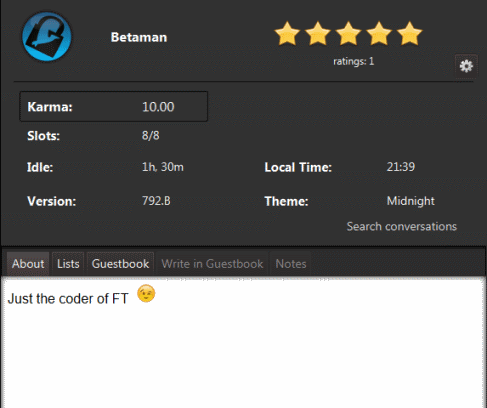Screen dimensions: 487x408
Task: Click the version number 792.B
Action: tap(156, 201)
